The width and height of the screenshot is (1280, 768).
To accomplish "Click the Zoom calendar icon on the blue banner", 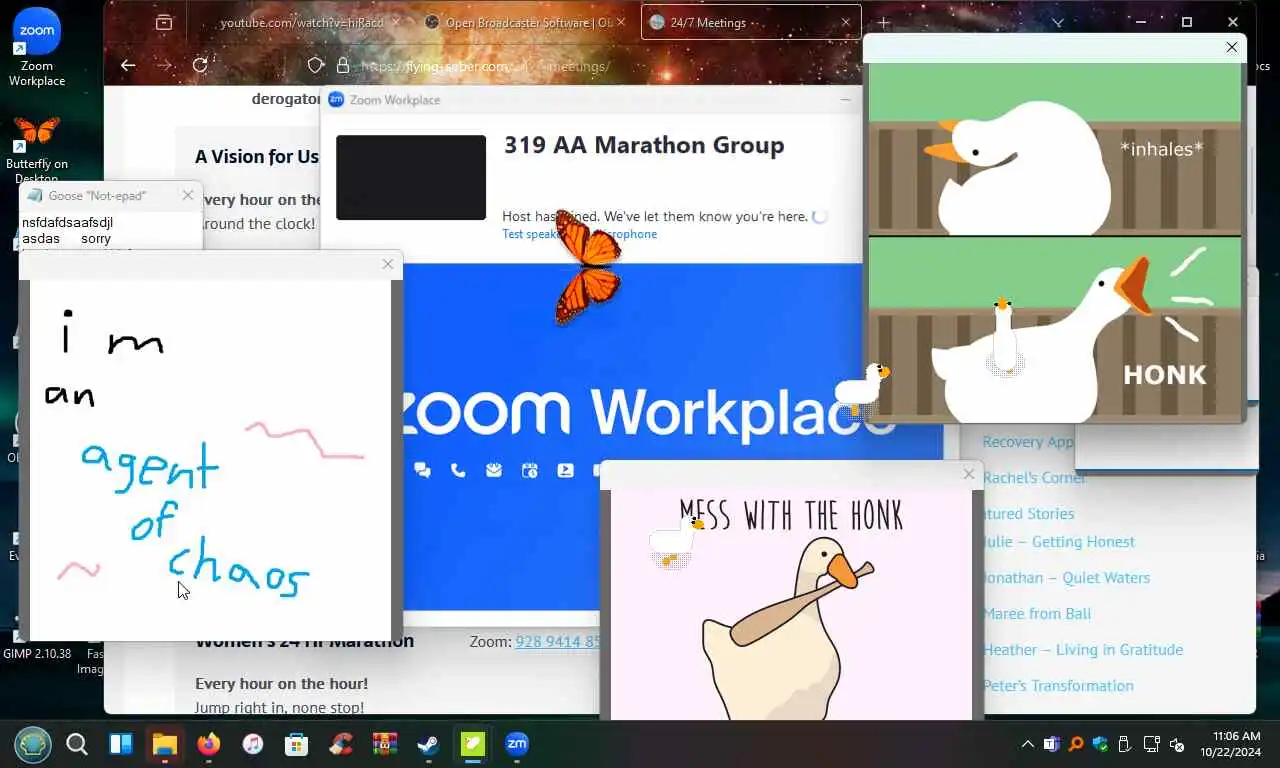I will pos(530,470).
